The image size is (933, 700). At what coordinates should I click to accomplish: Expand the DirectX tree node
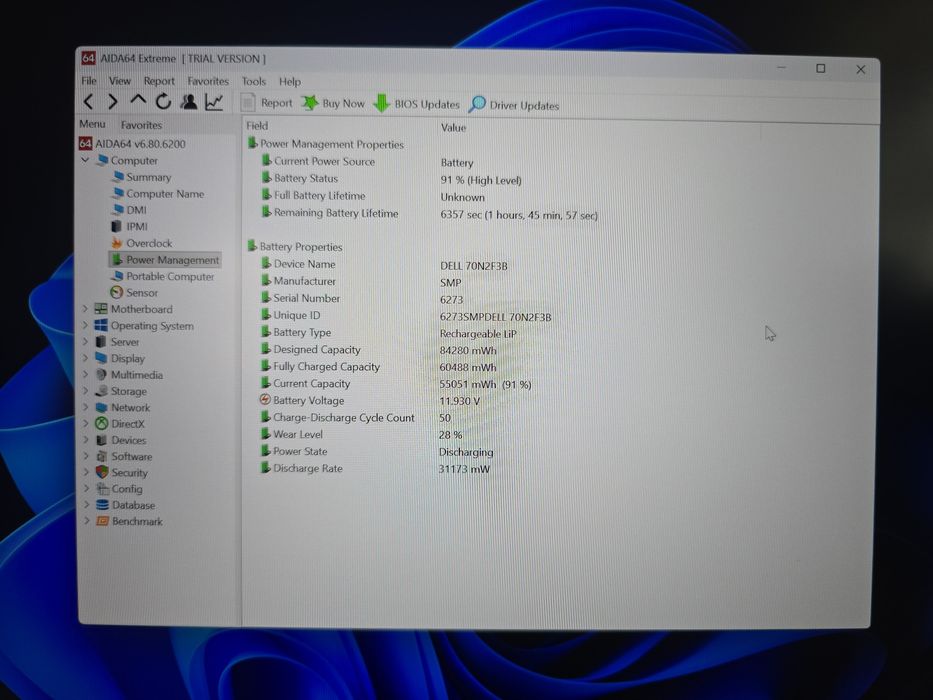86,424
